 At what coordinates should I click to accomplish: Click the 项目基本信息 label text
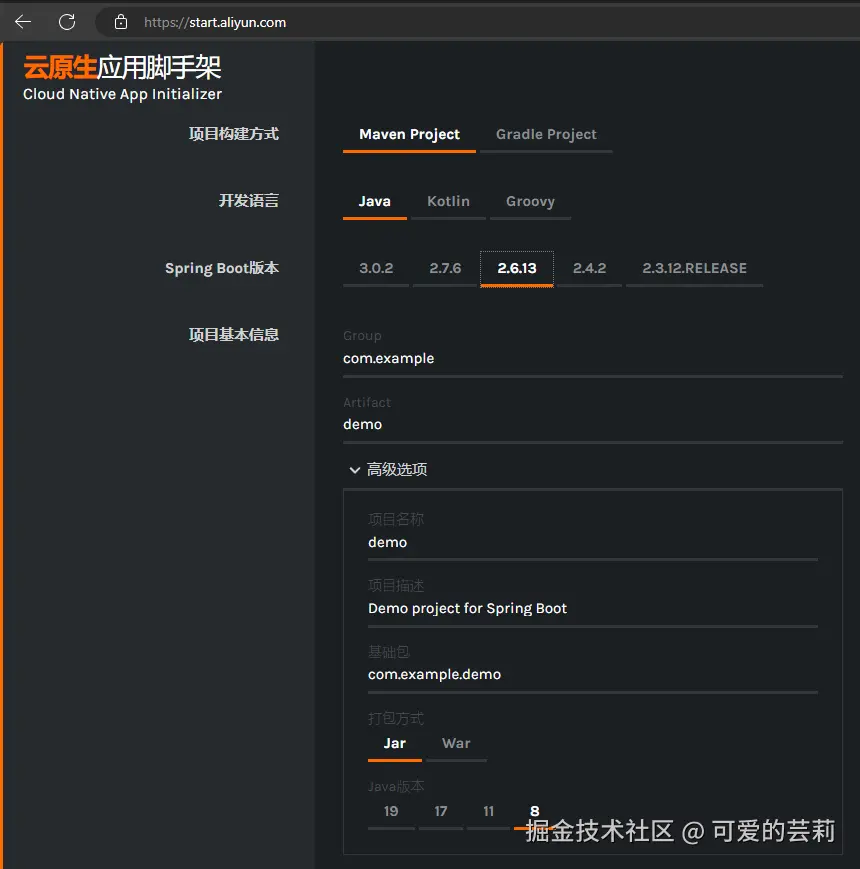click(234, 335)
